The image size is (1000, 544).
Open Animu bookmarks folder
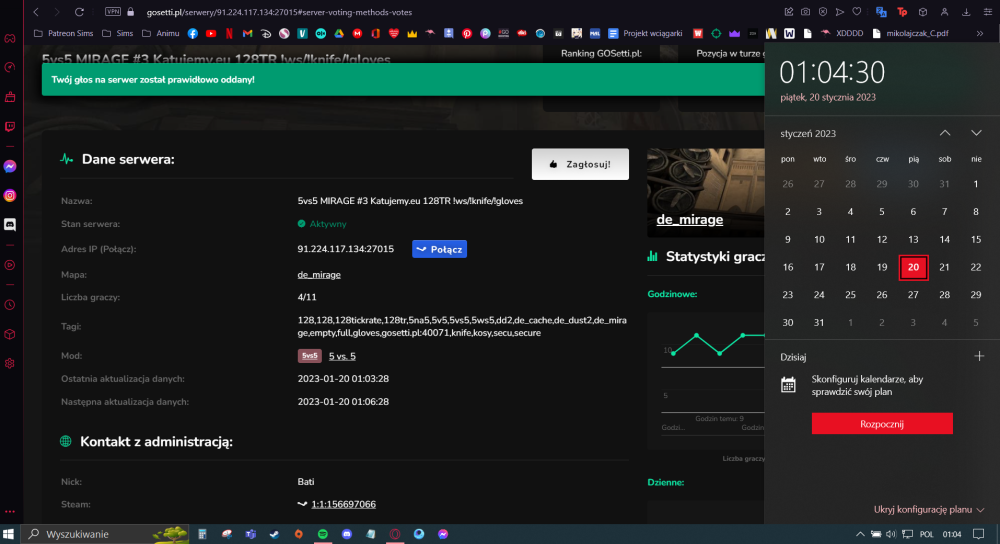coord(161,33)
